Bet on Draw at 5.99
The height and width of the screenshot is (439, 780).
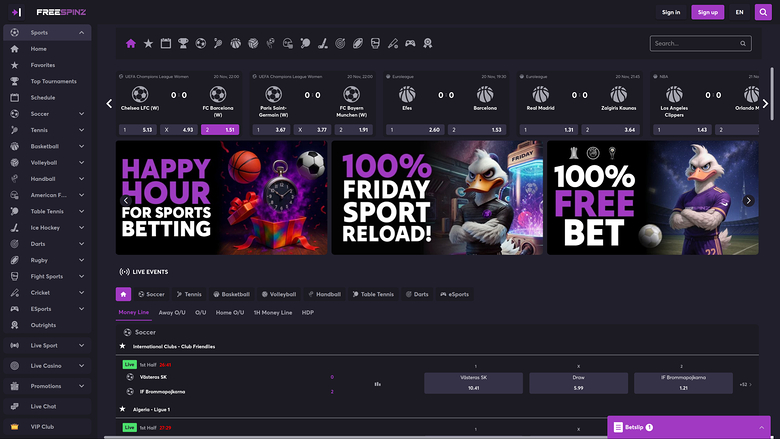coord(579,383)
